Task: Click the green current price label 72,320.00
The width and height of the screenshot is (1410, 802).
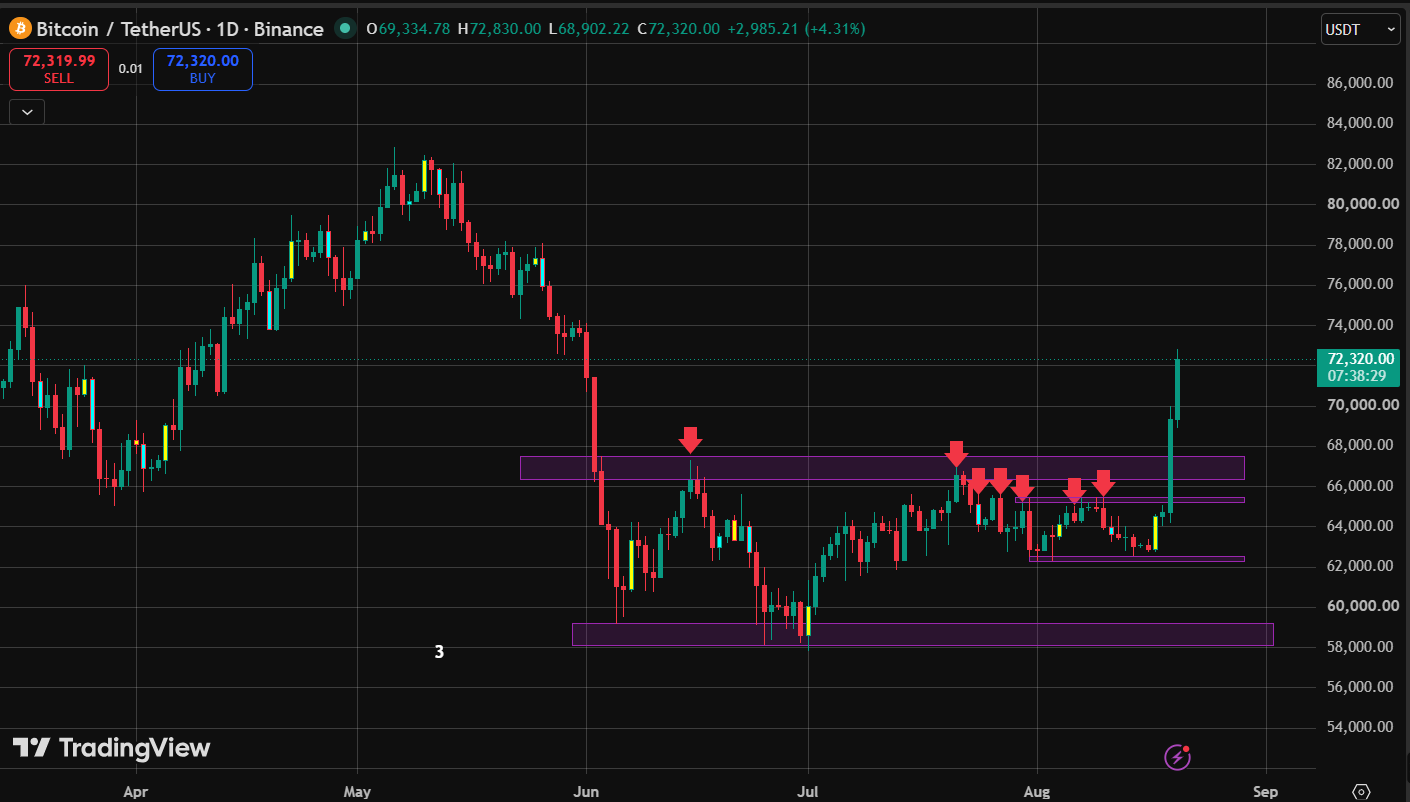Action: pos(1360,366)
